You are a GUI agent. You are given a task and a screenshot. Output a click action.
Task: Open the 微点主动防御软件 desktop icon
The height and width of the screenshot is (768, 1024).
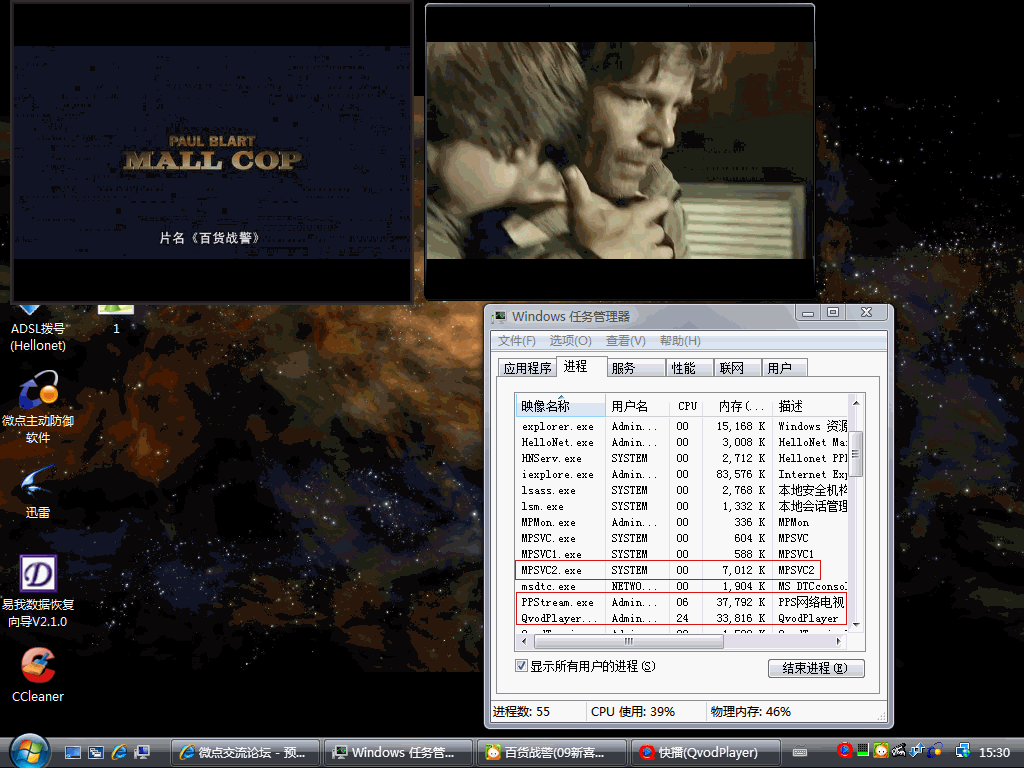pyautogui.click(x=38, y=408)
